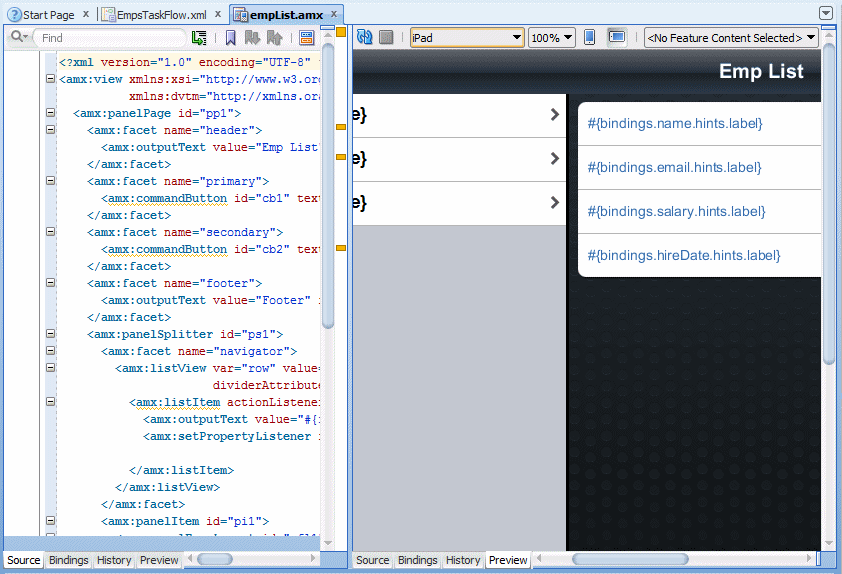
Task: Click the green go-to-line icon beside Find
Action: coord(200,38)
